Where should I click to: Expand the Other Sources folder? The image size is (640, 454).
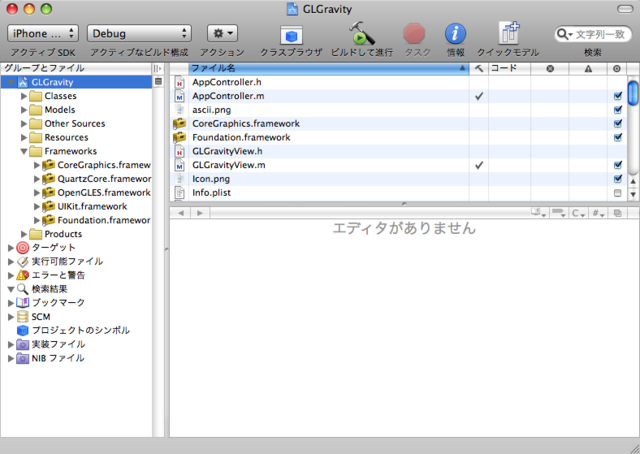coord(24,124)
